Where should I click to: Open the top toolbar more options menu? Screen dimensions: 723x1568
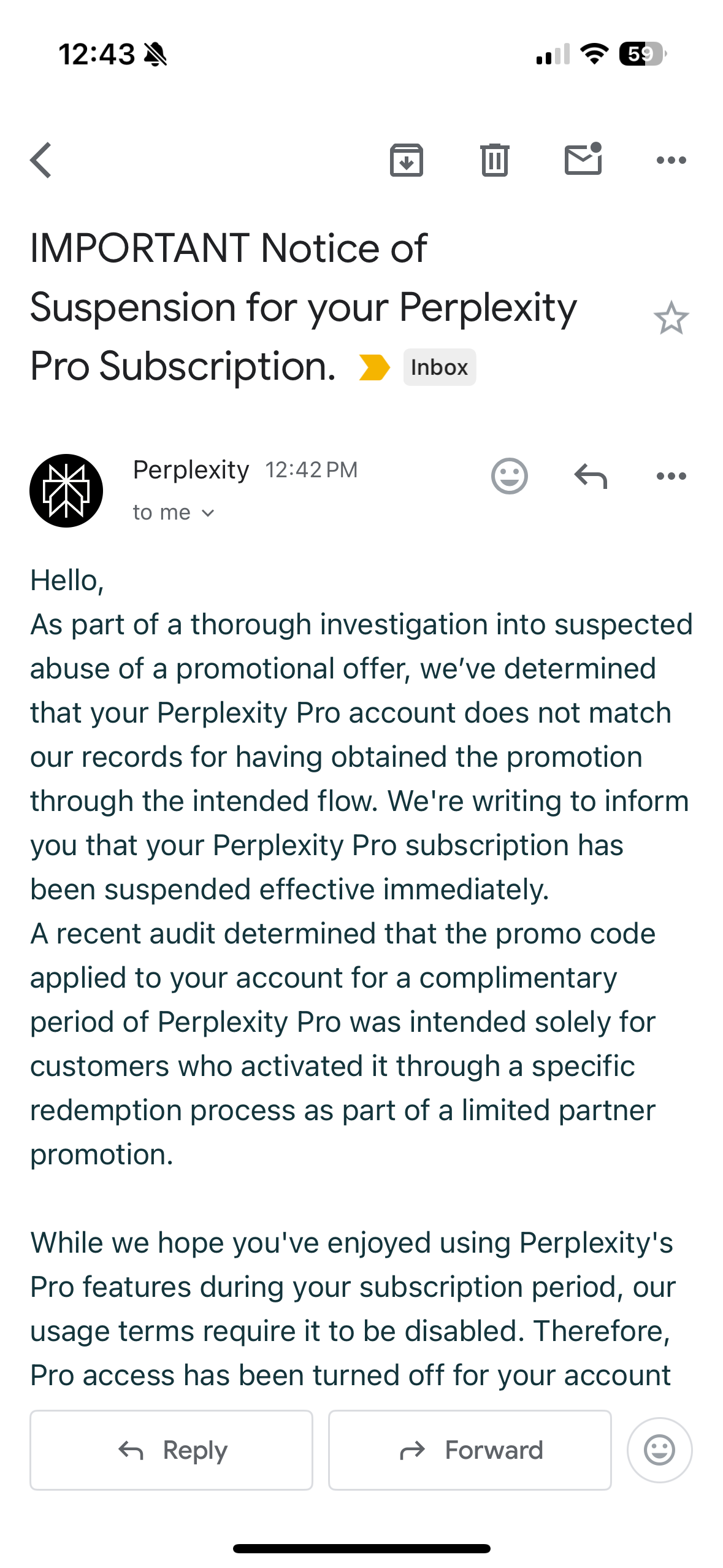coord(671,160)
